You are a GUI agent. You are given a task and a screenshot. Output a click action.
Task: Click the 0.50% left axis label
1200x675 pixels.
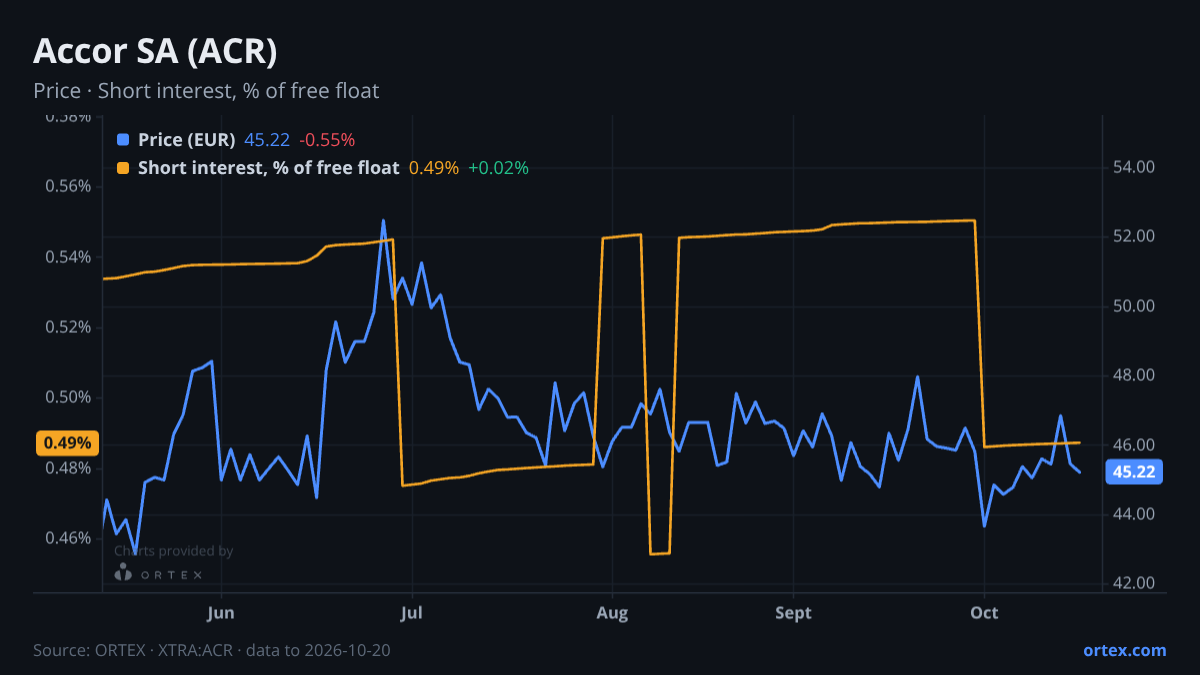click(68, 398)
